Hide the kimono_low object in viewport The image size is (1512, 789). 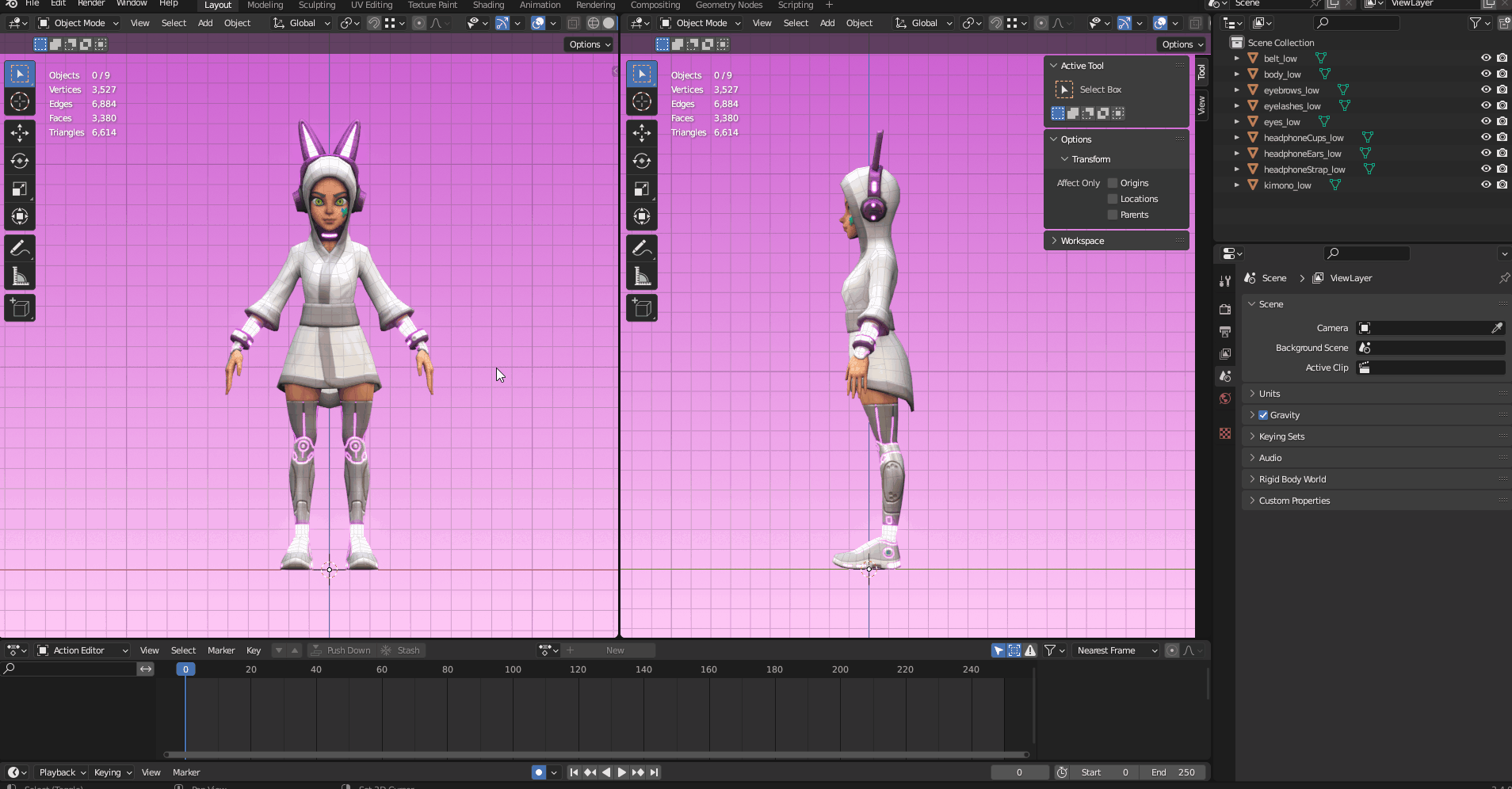(x=1486, y=185)
